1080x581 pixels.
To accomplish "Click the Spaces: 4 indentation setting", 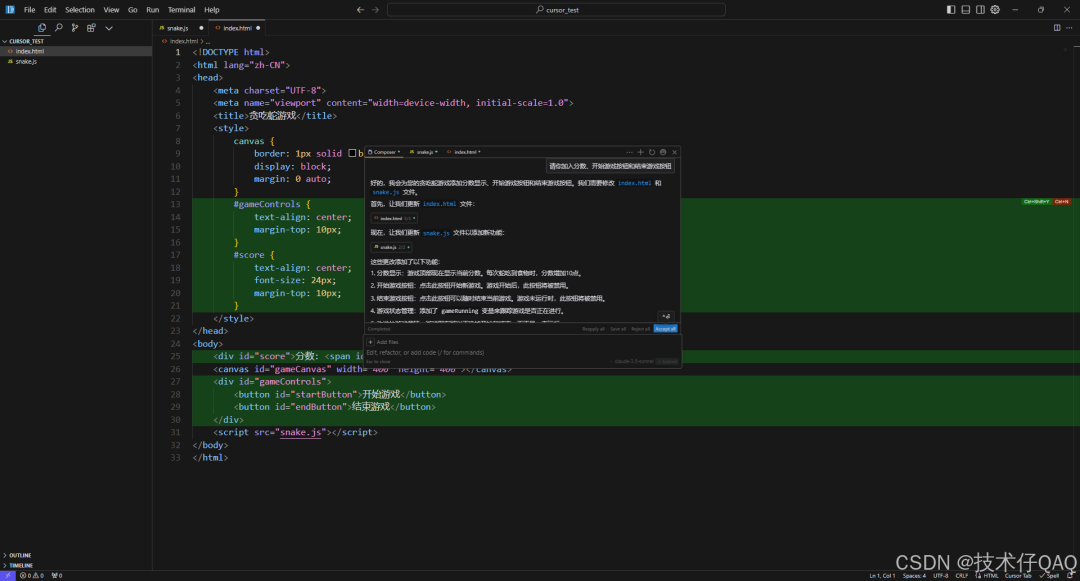I will coord(915,575).
